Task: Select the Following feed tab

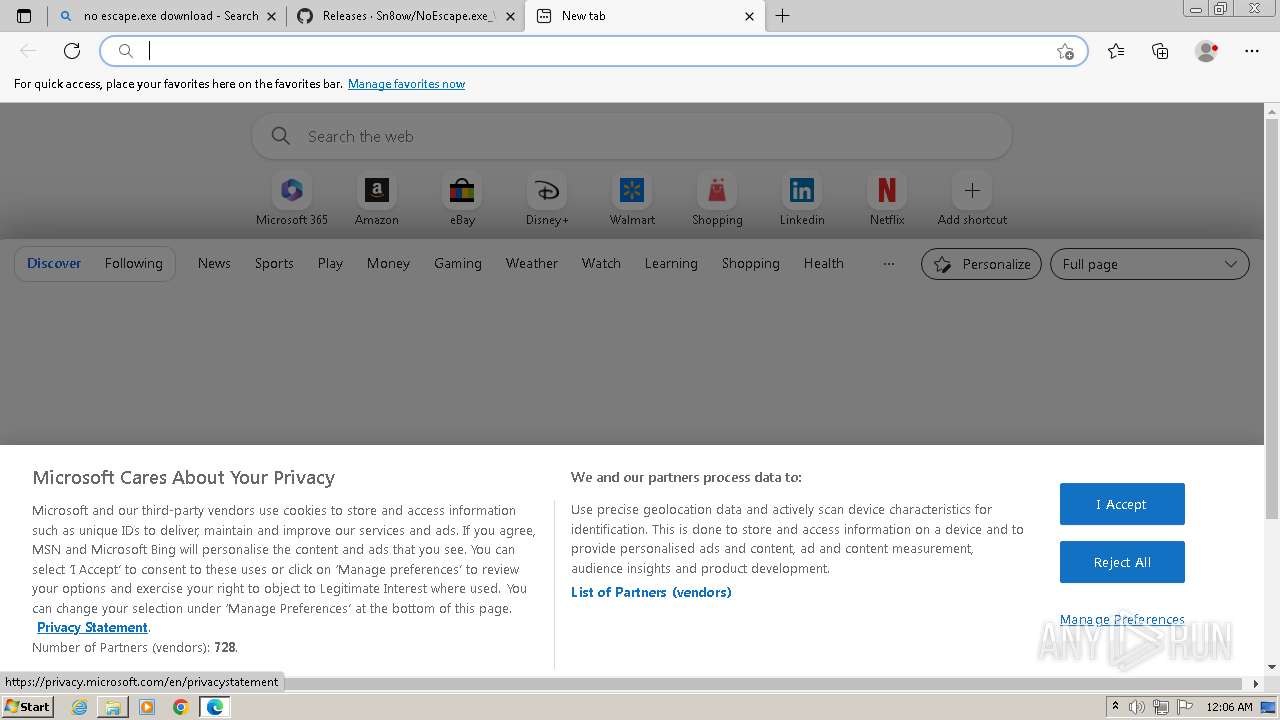Action: point(134,264)
